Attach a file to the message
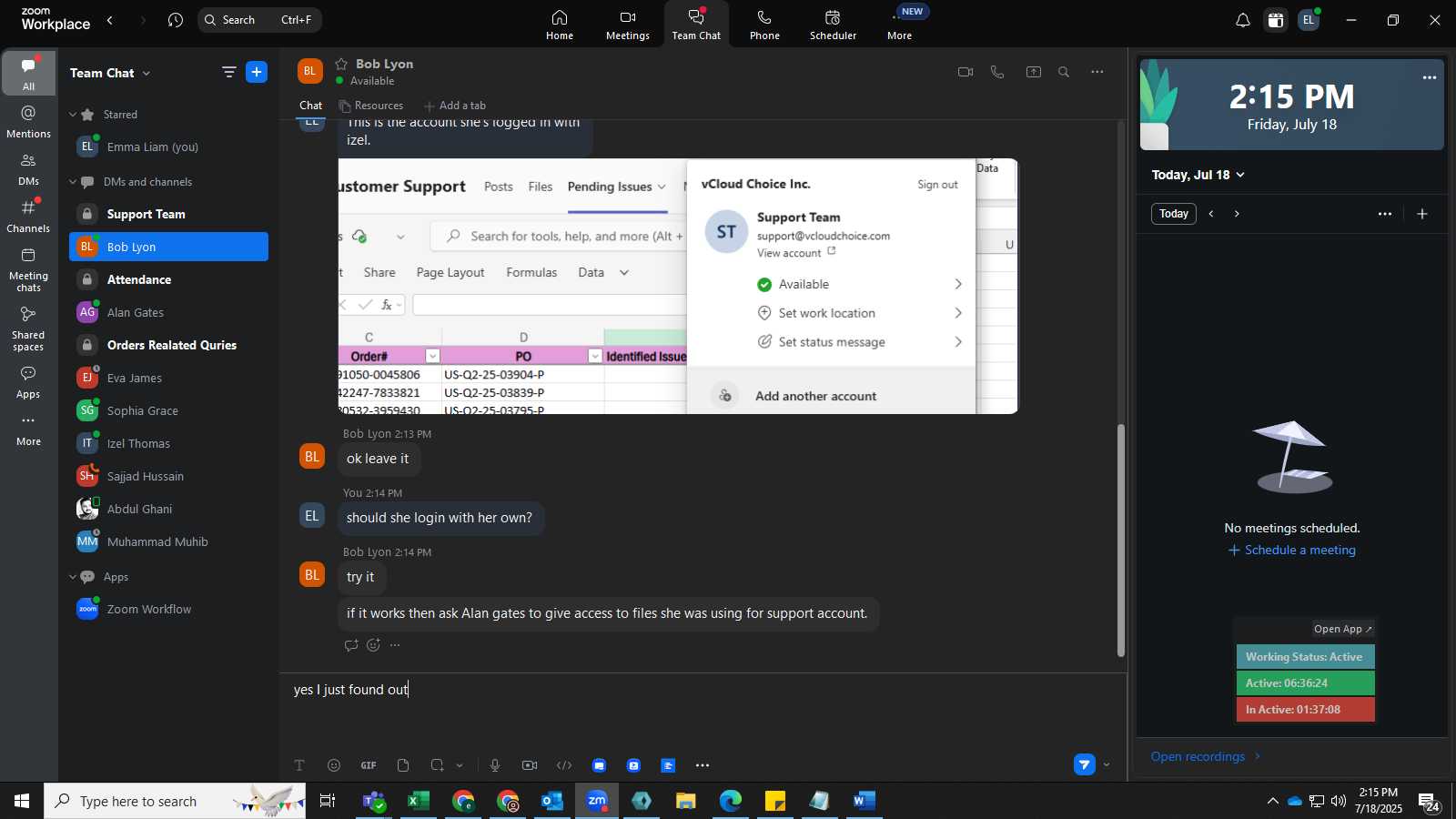 [x=403, y=765]
